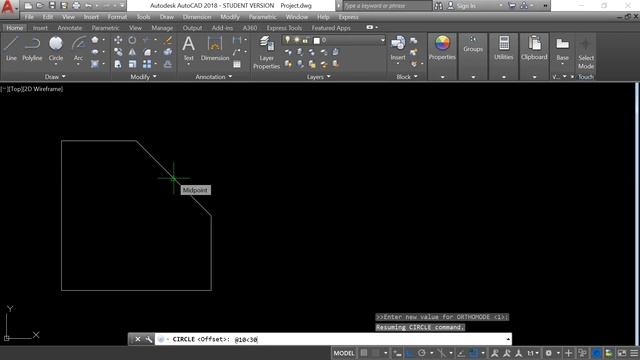Viewport: 640px width, 360px height.
Task: Open the Utilities calculator panel
Action: pyautogui.click(x=504, y=48)
